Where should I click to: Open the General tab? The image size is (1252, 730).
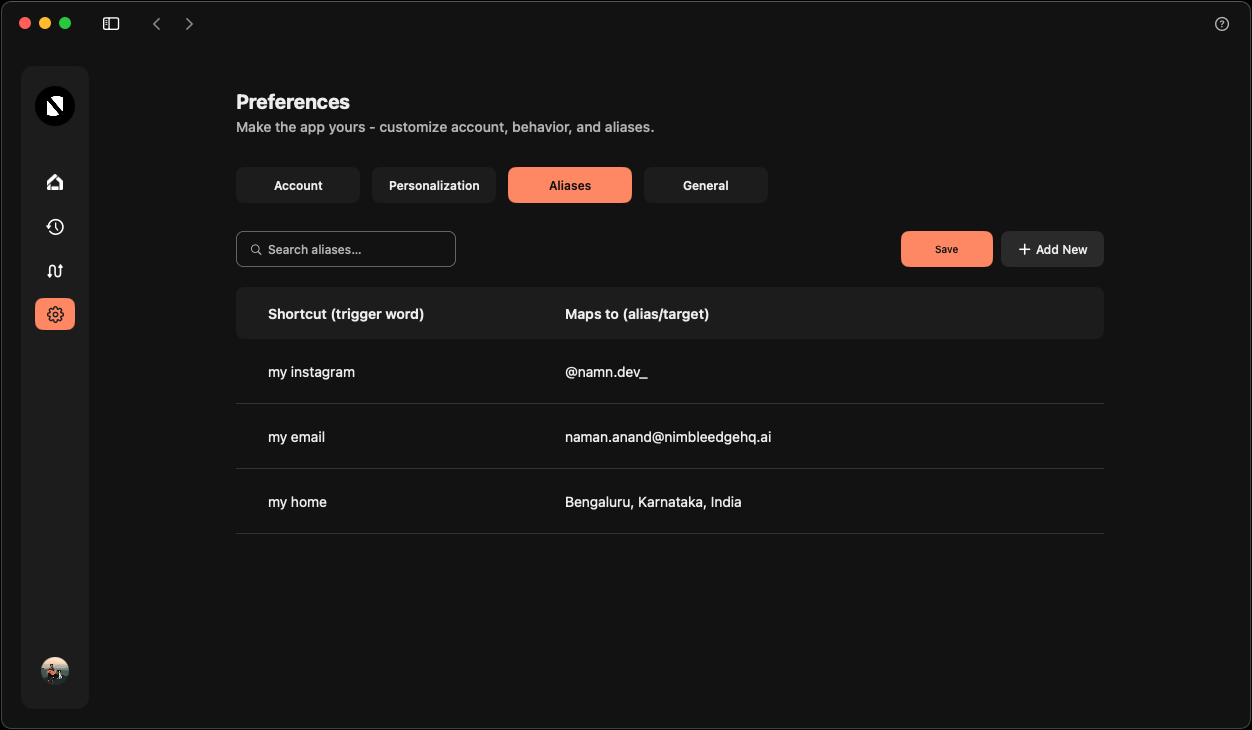pyautogui.click(x=705, y=185)
